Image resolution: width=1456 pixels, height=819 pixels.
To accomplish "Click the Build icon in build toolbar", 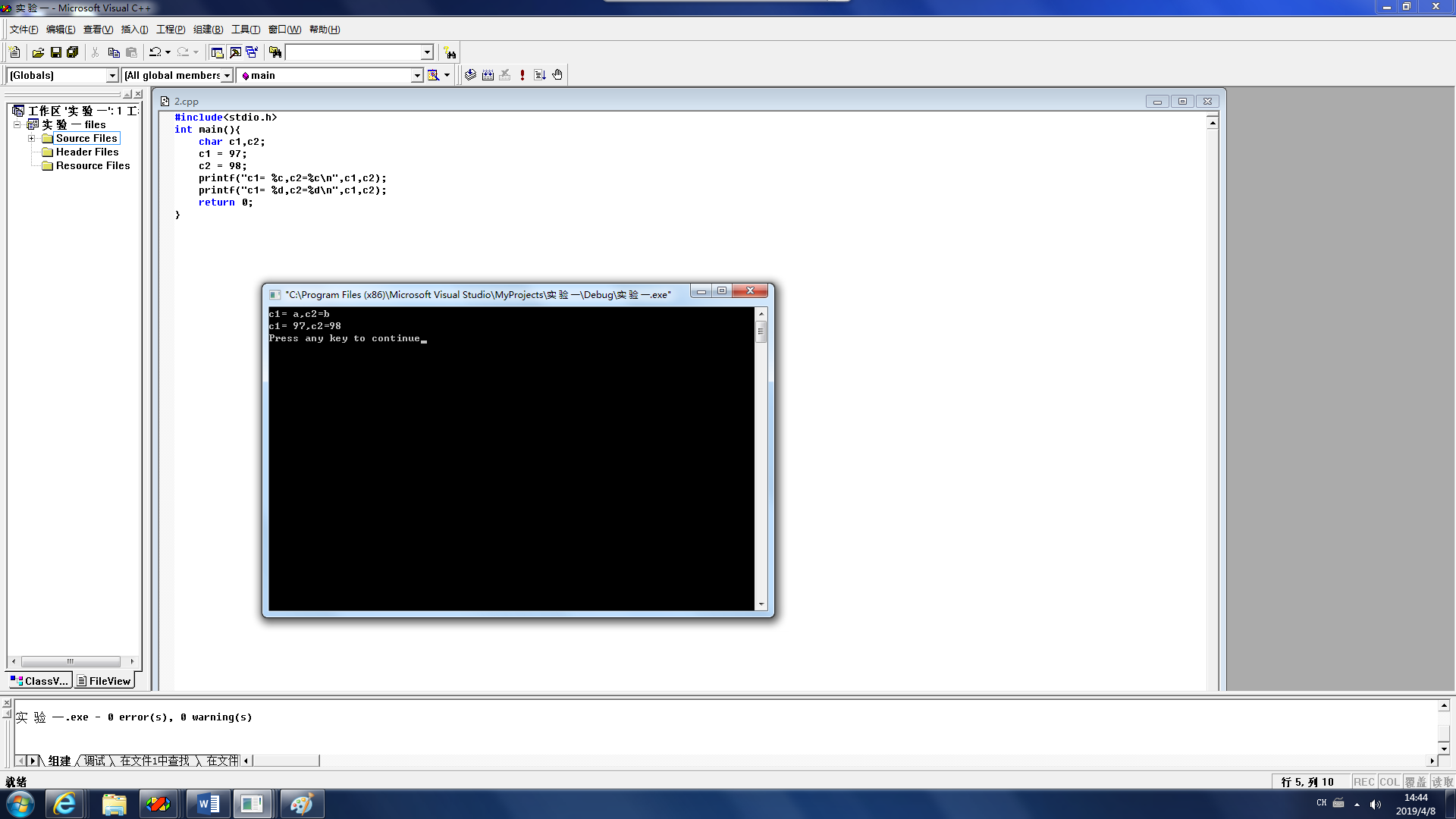I will [x=488, y=75].
